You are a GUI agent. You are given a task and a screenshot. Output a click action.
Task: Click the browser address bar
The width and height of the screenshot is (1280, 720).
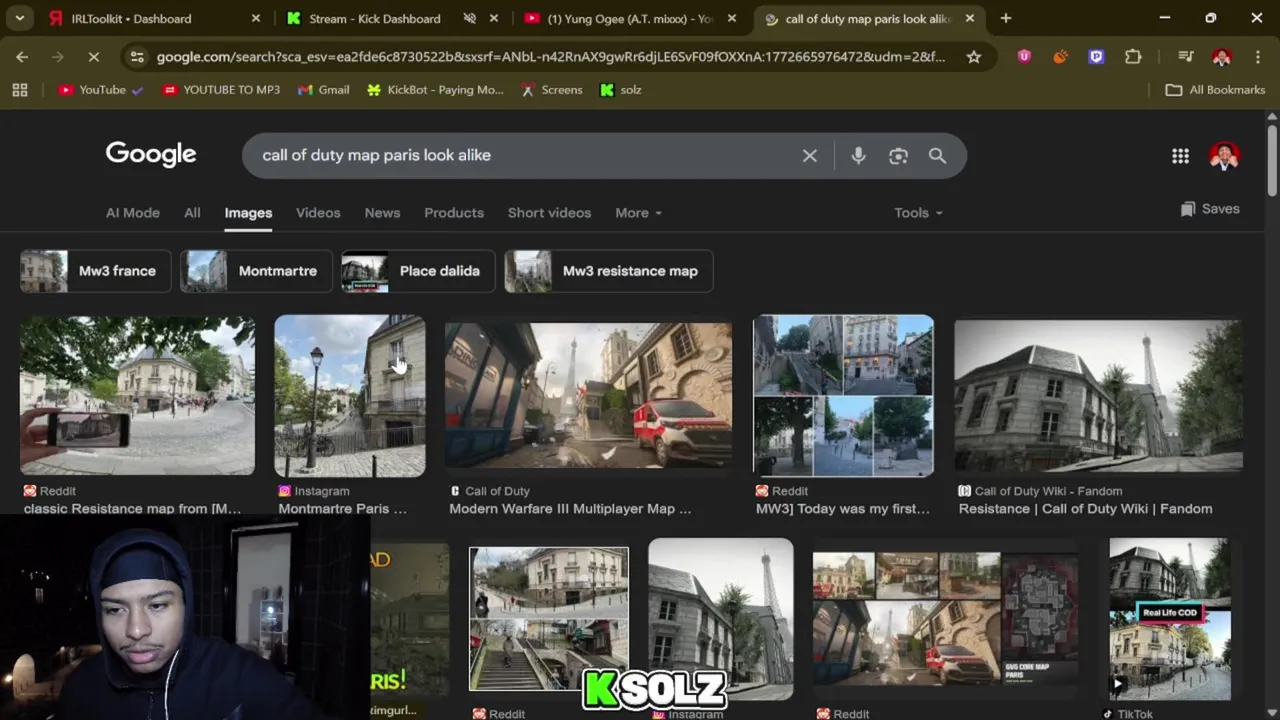click(x=550, y=57)
